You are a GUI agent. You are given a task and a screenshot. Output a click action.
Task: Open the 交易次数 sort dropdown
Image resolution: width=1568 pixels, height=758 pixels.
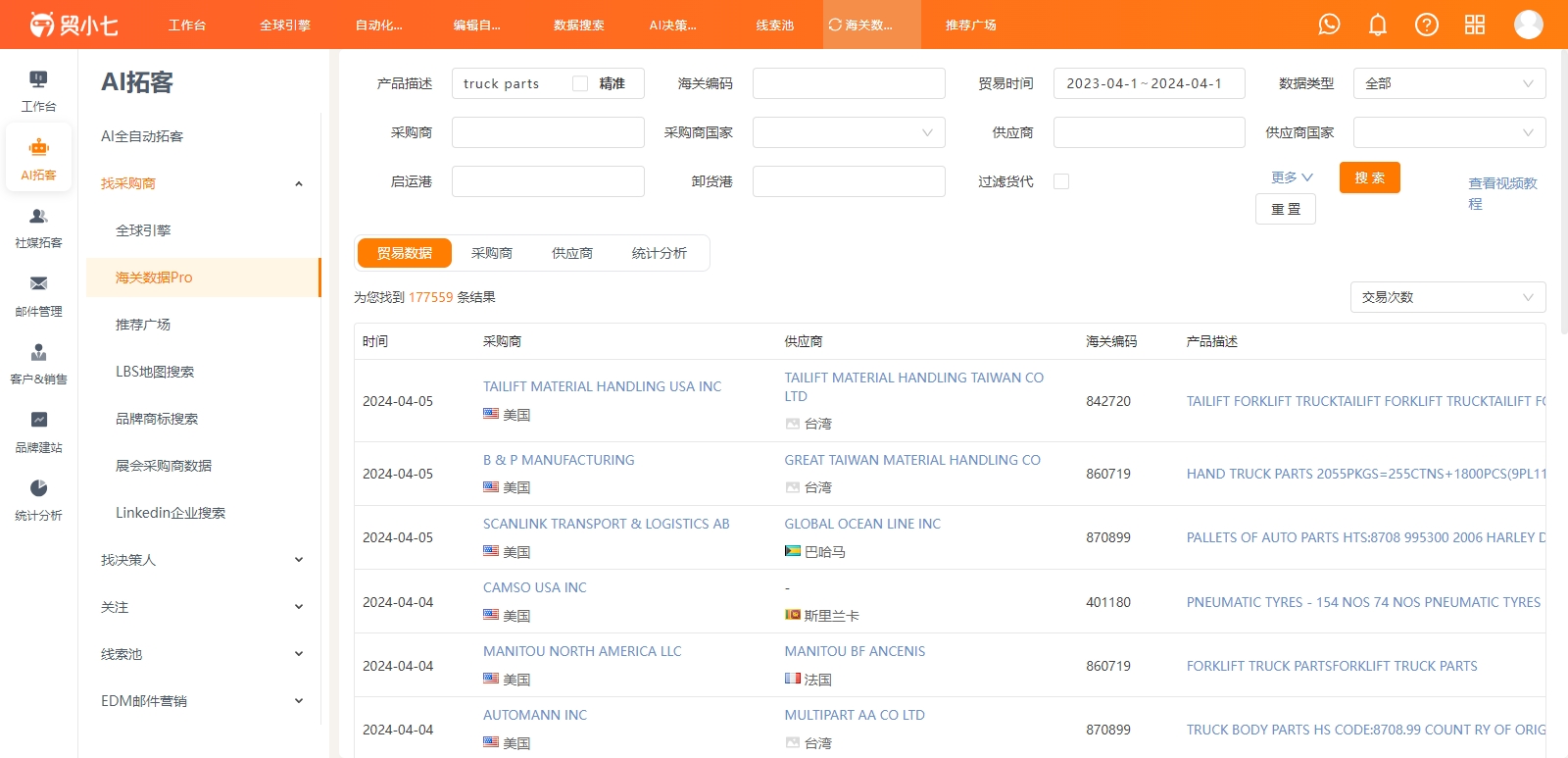coord(1447,297)
